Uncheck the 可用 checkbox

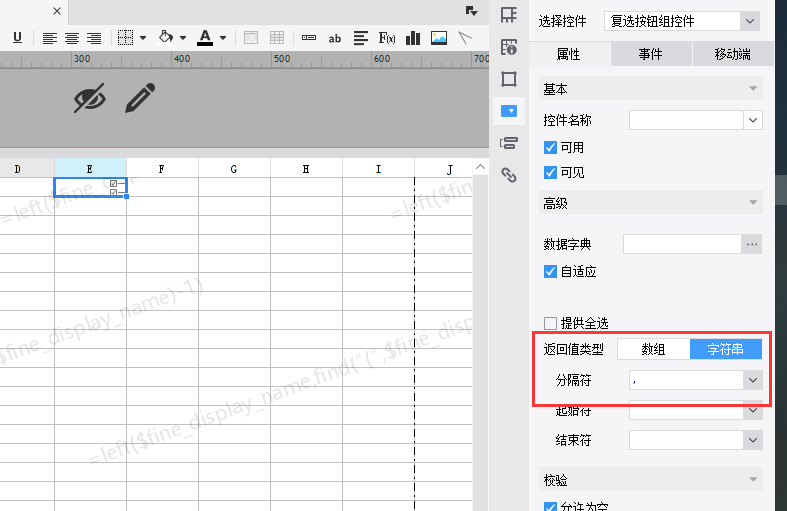[550, 148]
